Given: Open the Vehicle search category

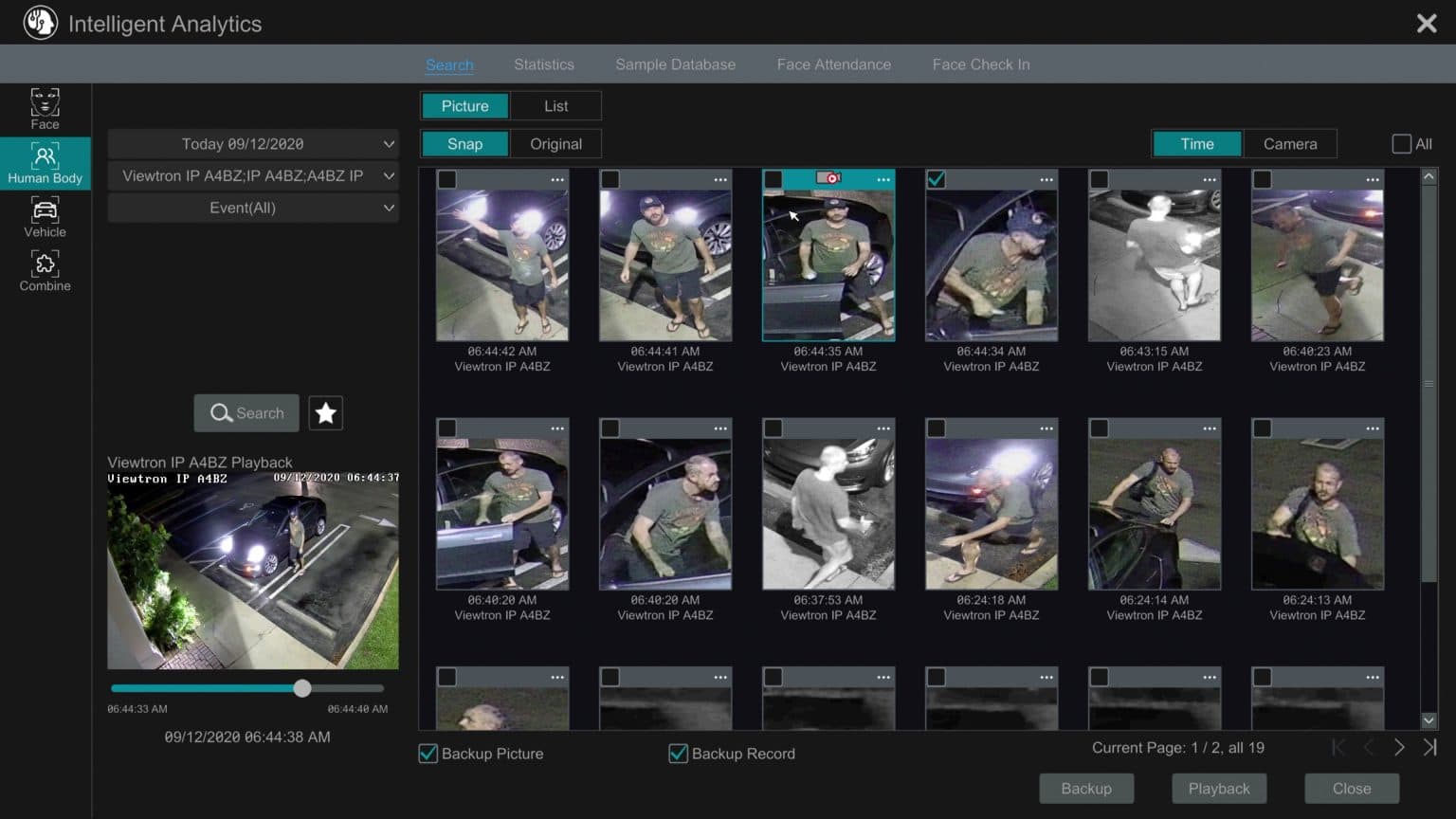Looking at the screenshot, I should [45, 217].
